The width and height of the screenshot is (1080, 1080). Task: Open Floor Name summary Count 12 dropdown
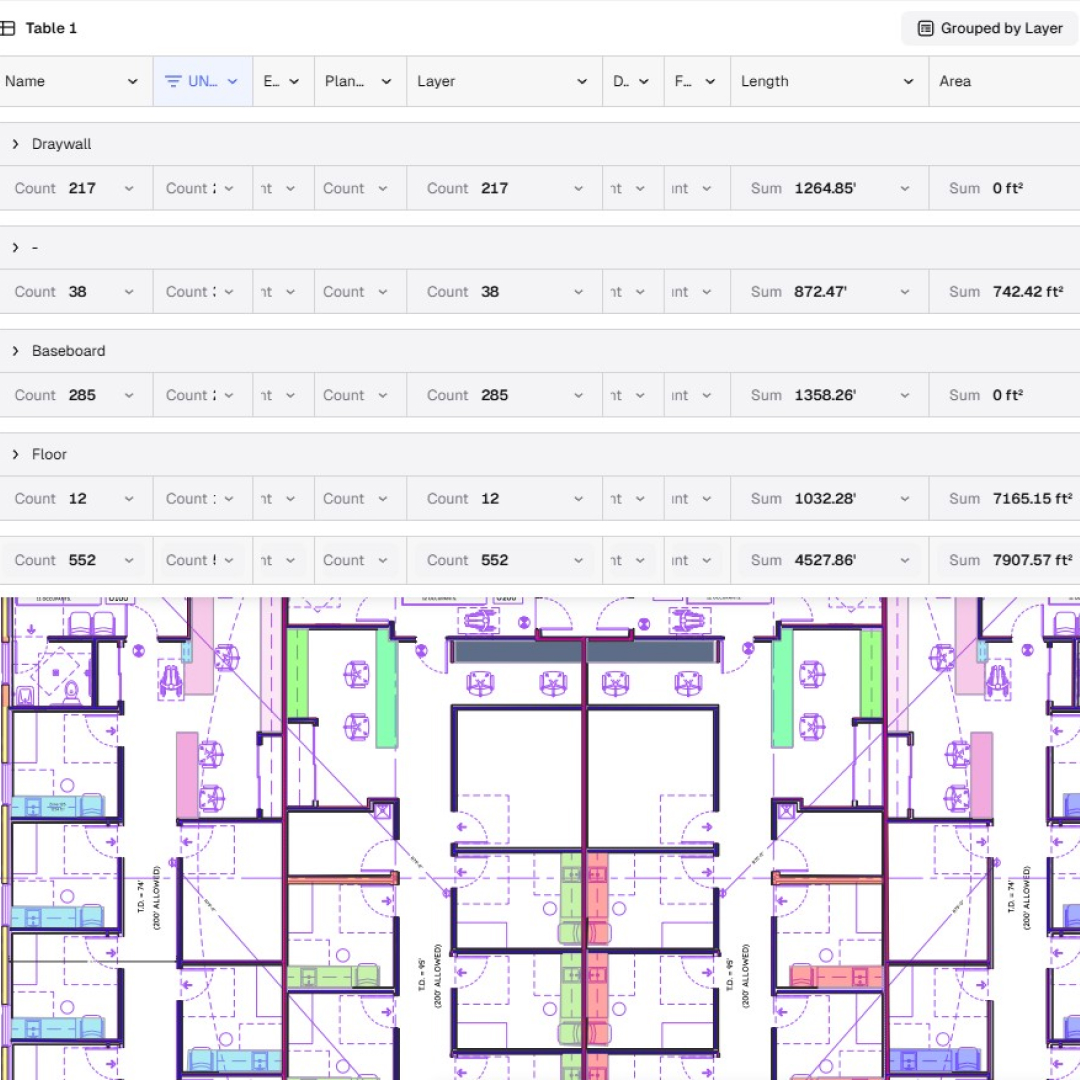tap(129, 498)
